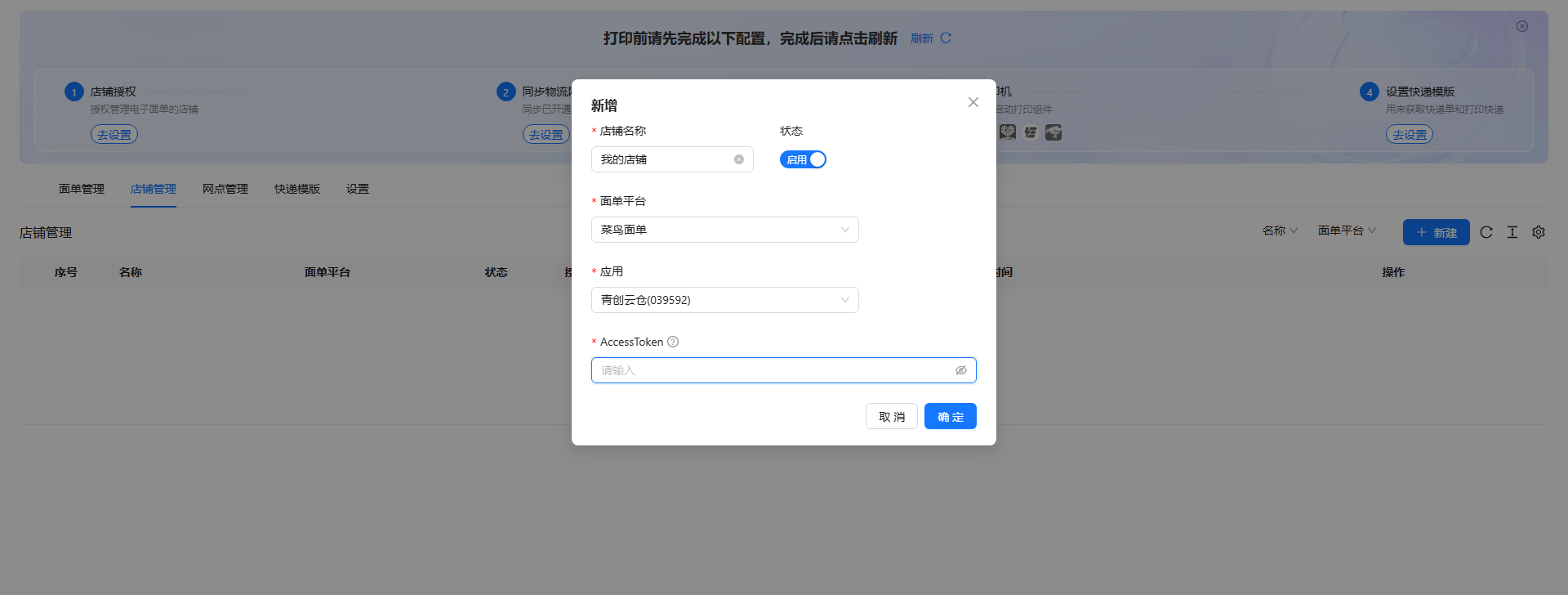Click the AccessToken help question-mark icon
This screenshot has width=1568, height=595.
pos(673,342)
